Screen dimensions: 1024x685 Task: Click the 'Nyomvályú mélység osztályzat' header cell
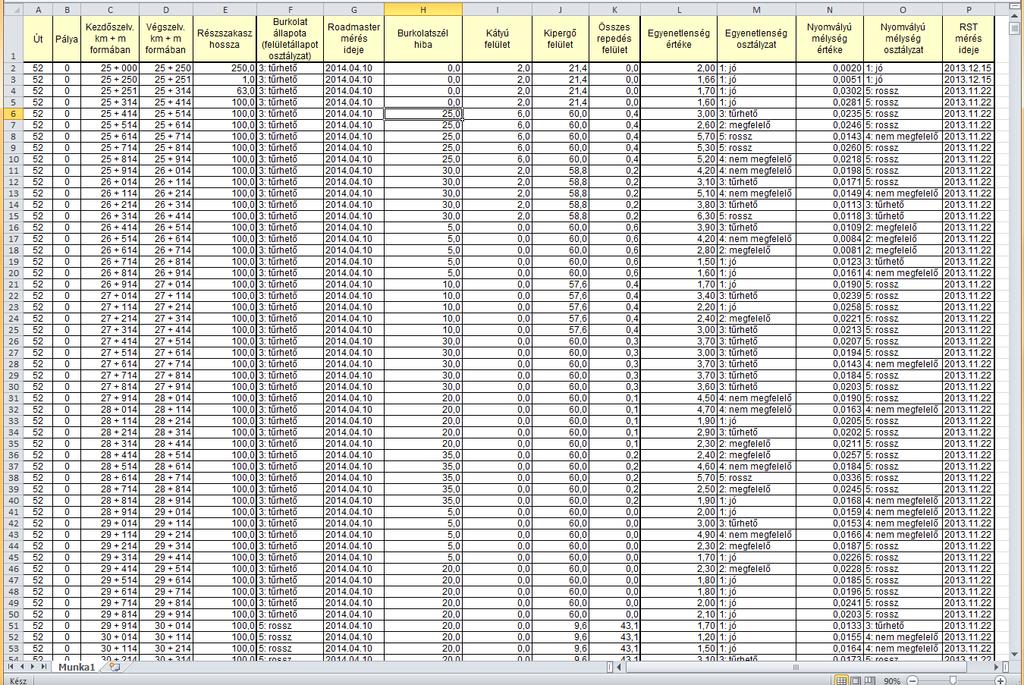(x=903, y=39)
